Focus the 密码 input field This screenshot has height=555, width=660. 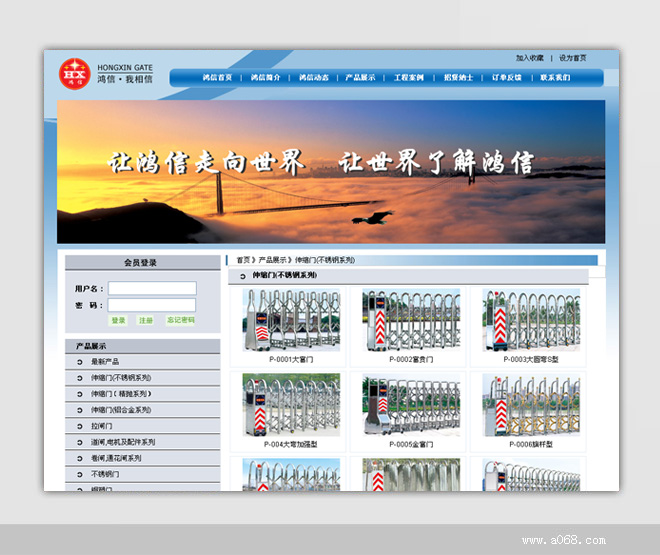[x=152, y=305]
